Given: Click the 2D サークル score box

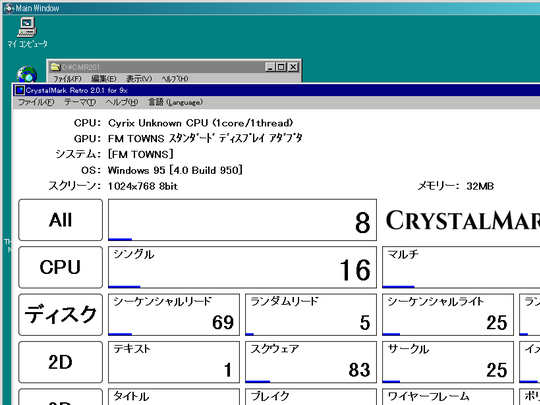Looking at the screenshot, I should point(448,362).
